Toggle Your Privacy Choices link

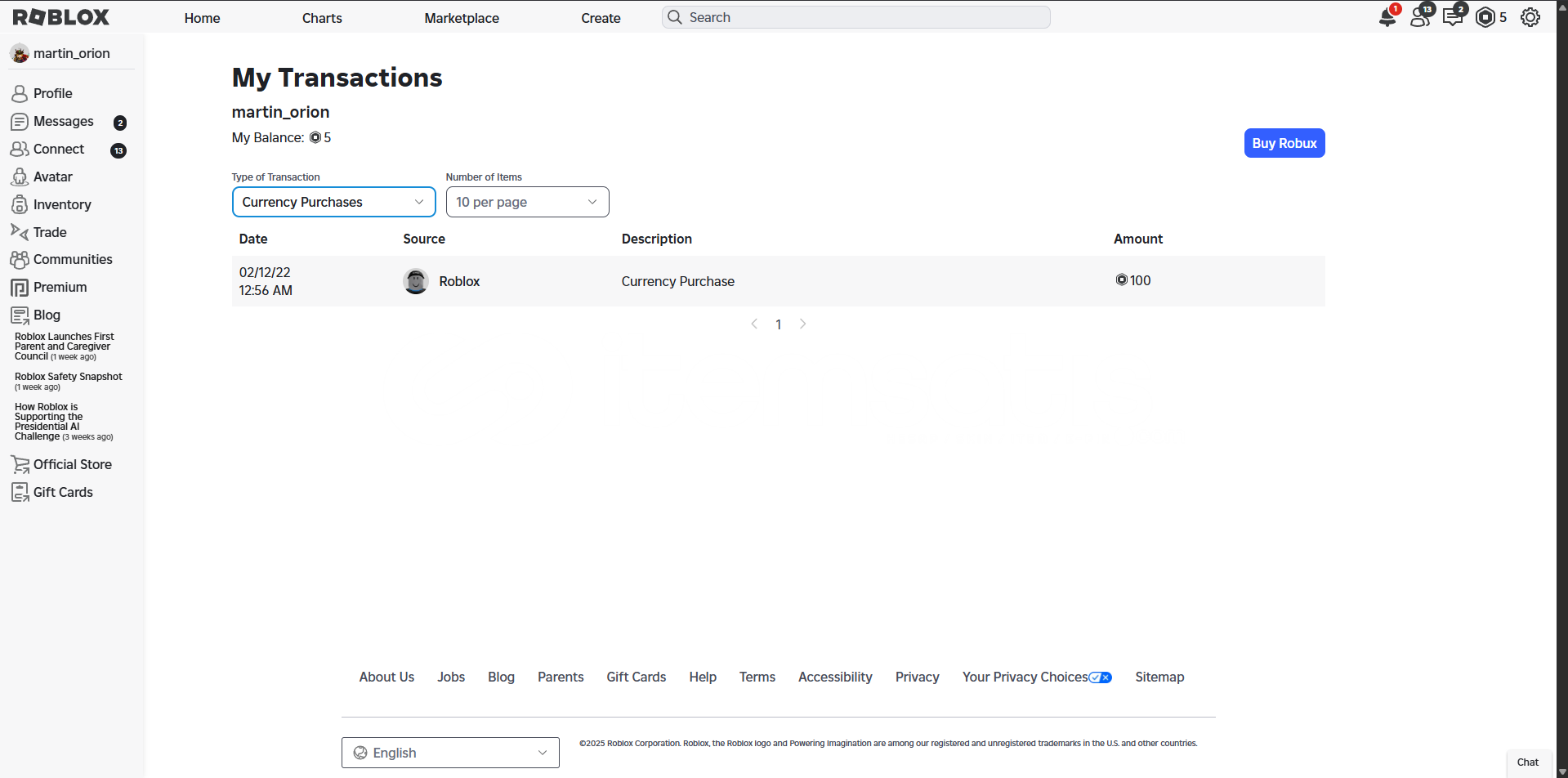(1036, 677)
